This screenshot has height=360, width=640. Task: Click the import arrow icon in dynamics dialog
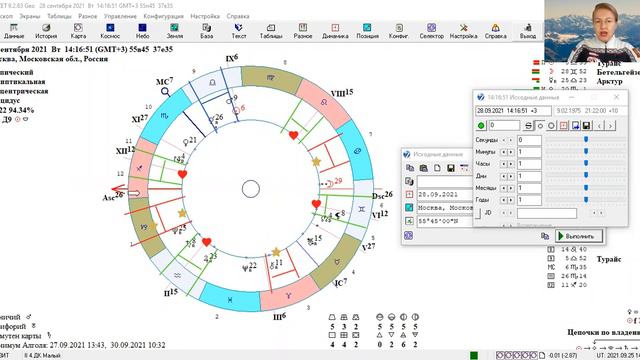click(575, 126)
